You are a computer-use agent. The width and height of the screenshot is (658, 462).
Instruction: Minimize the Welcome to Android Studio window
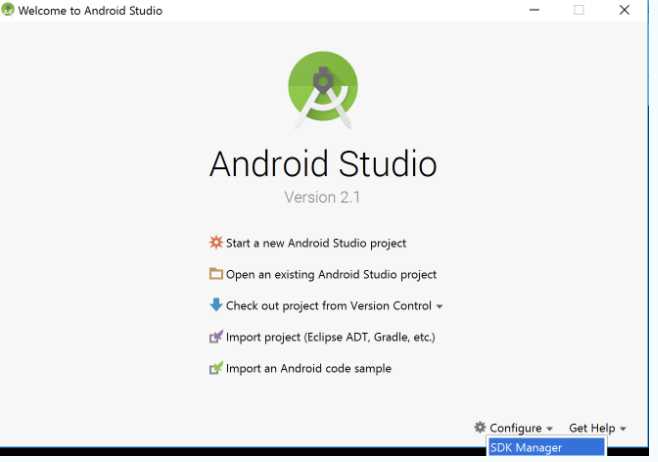534,10
